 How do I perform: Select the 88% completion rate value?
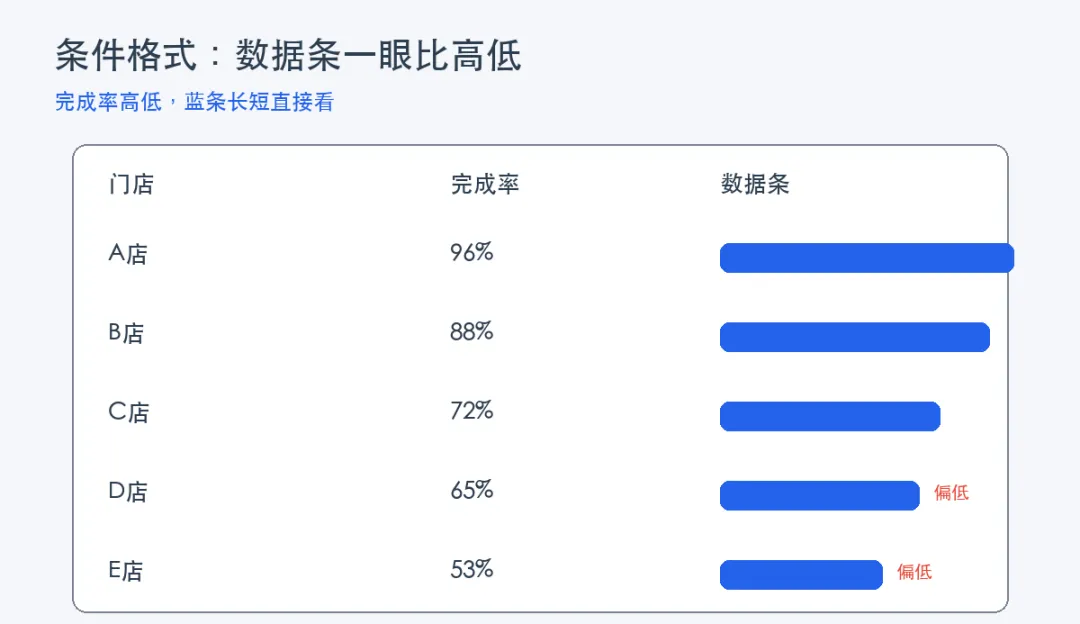tap(472, 331)
